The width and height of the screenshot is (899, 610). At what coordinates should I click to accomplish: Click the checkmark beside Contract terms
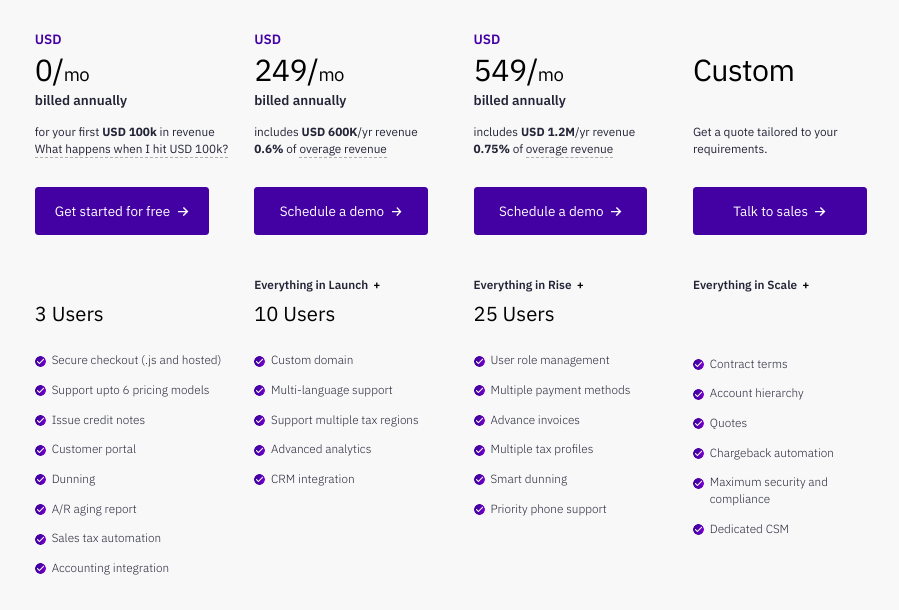point(698,364)
